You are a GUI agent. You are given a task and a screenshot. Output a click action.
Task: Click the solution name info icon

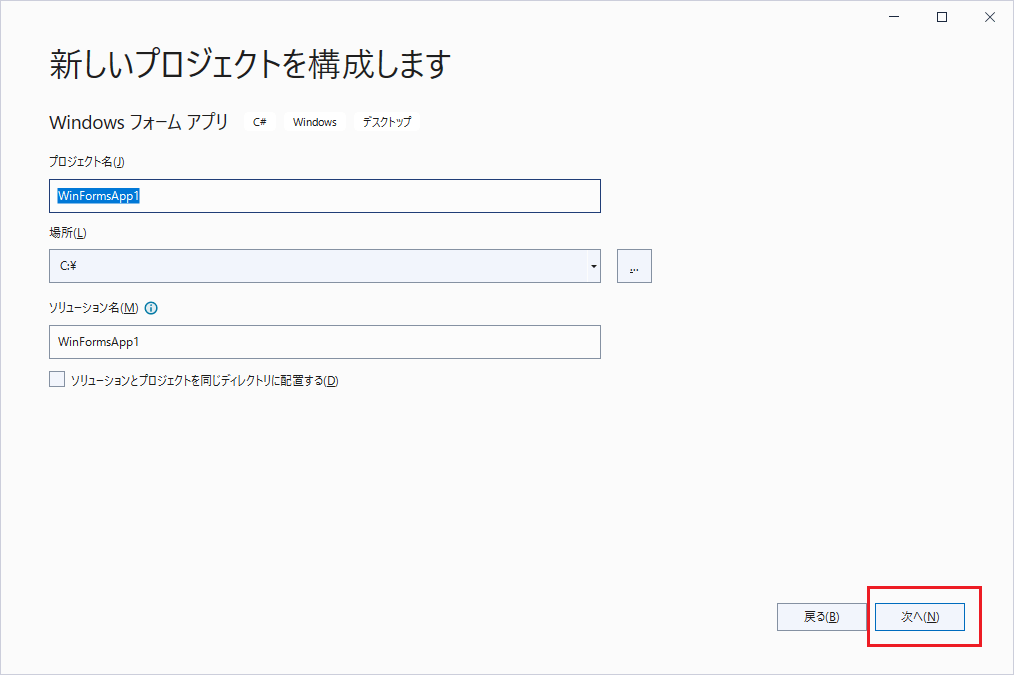click(151, 308)
